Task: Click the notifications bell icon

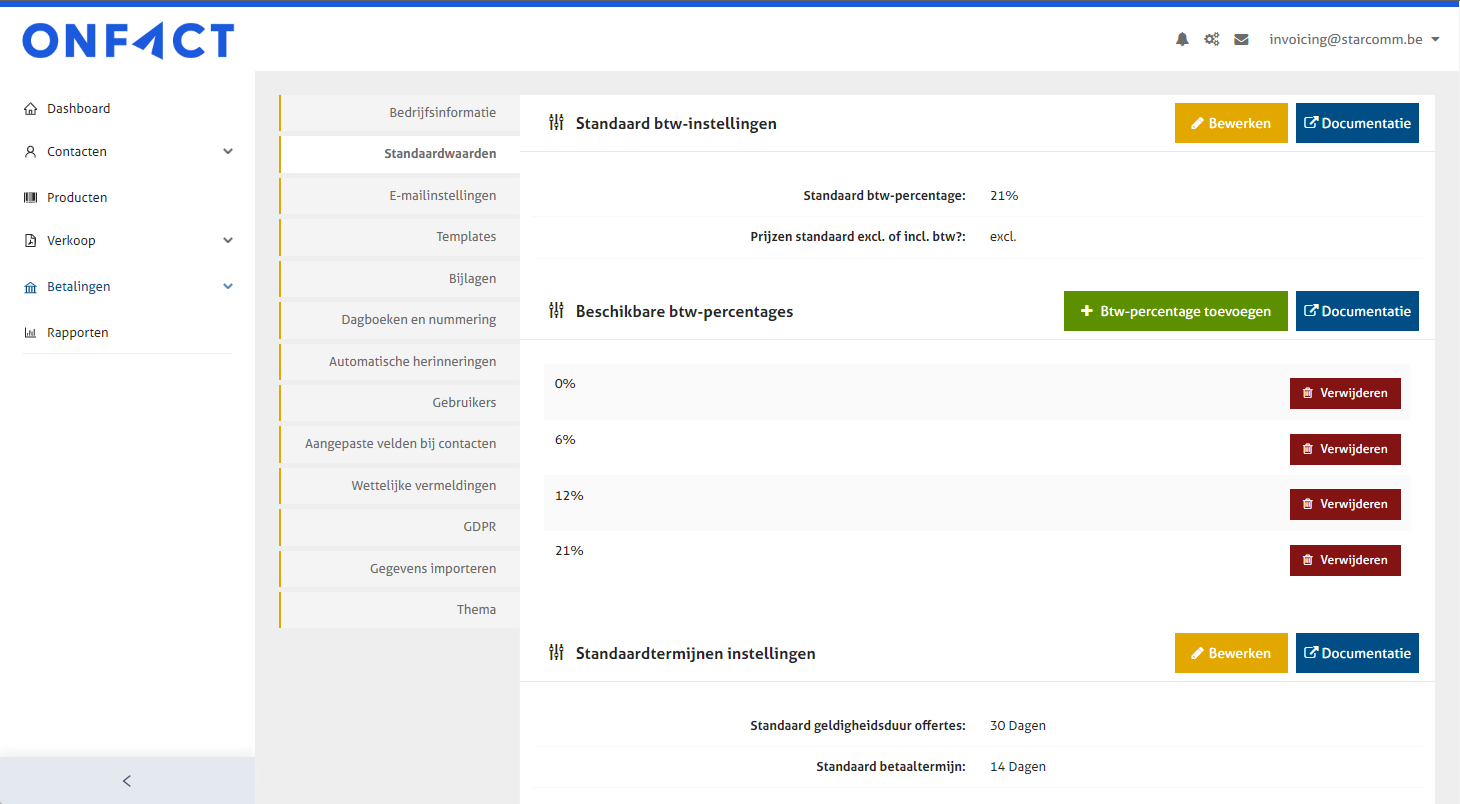Action: tap(1182, 40)
